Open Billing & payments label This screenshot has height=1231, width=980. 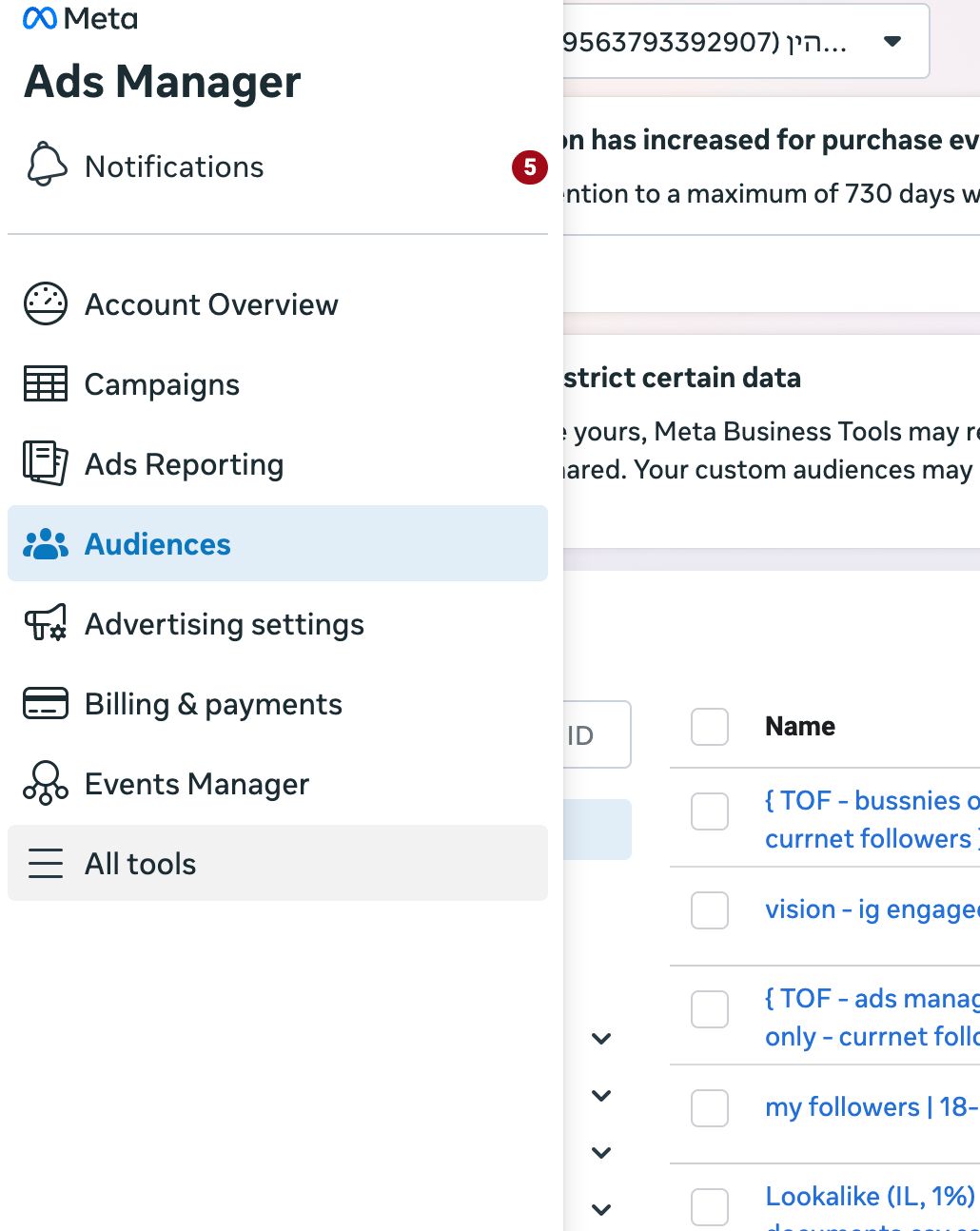(213, 704)
